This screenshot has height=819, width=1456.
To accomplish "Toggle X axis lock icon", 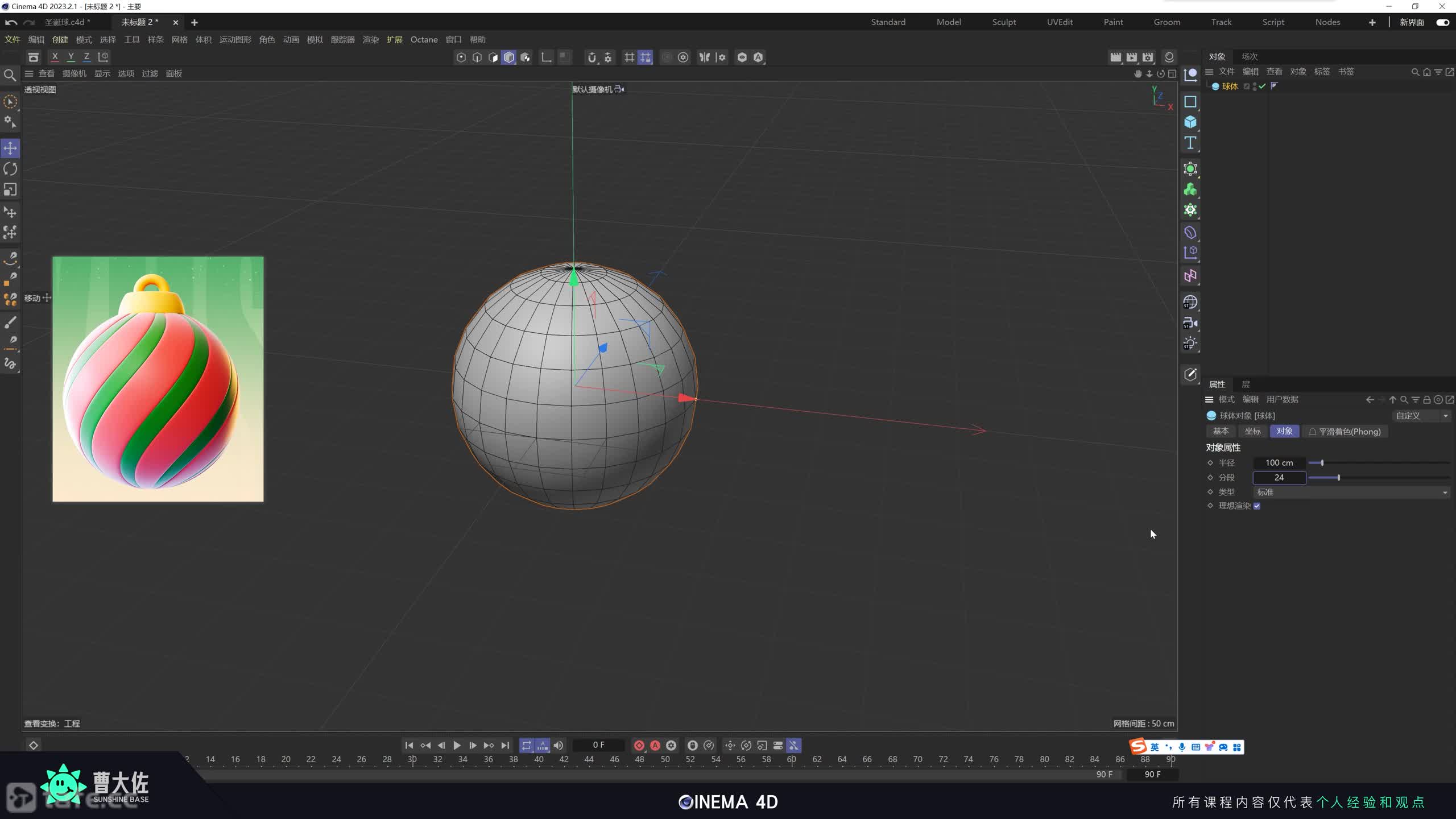I will 55,57.
